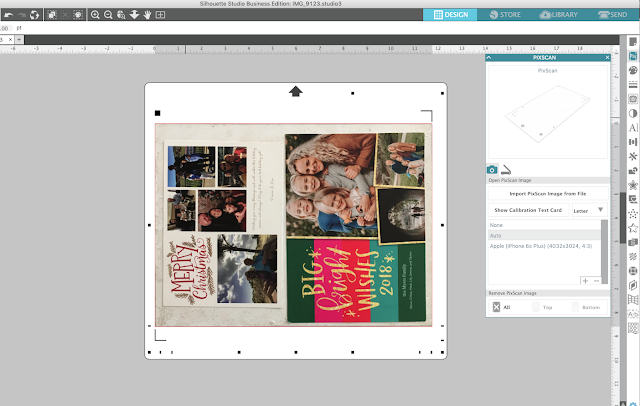
Task: Switch to the PixScan scanner mode icon
Action: pyautogui.click(x=506, y=169)
